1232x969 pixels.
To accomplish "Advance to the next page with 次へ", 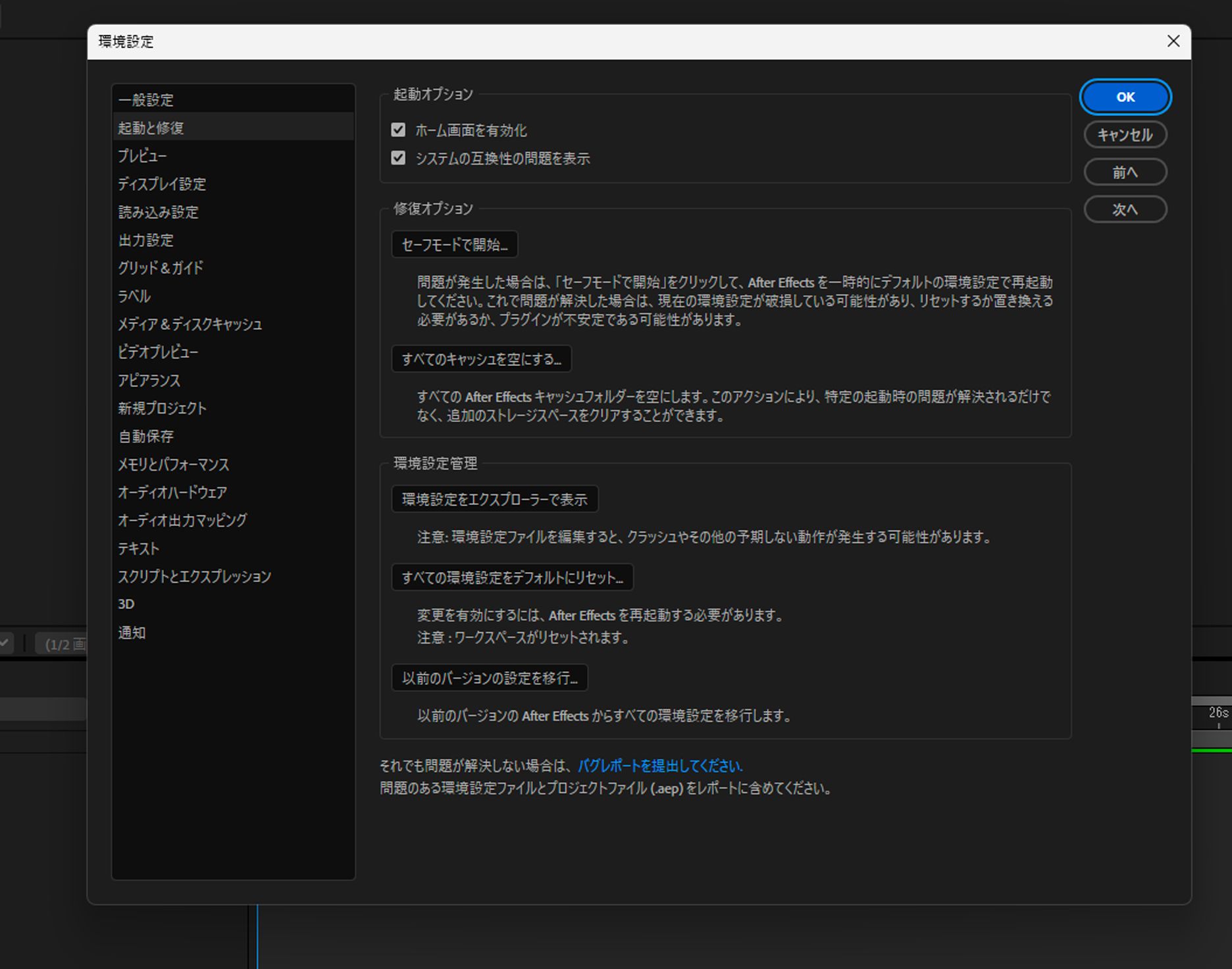I will coord(1125,209).
